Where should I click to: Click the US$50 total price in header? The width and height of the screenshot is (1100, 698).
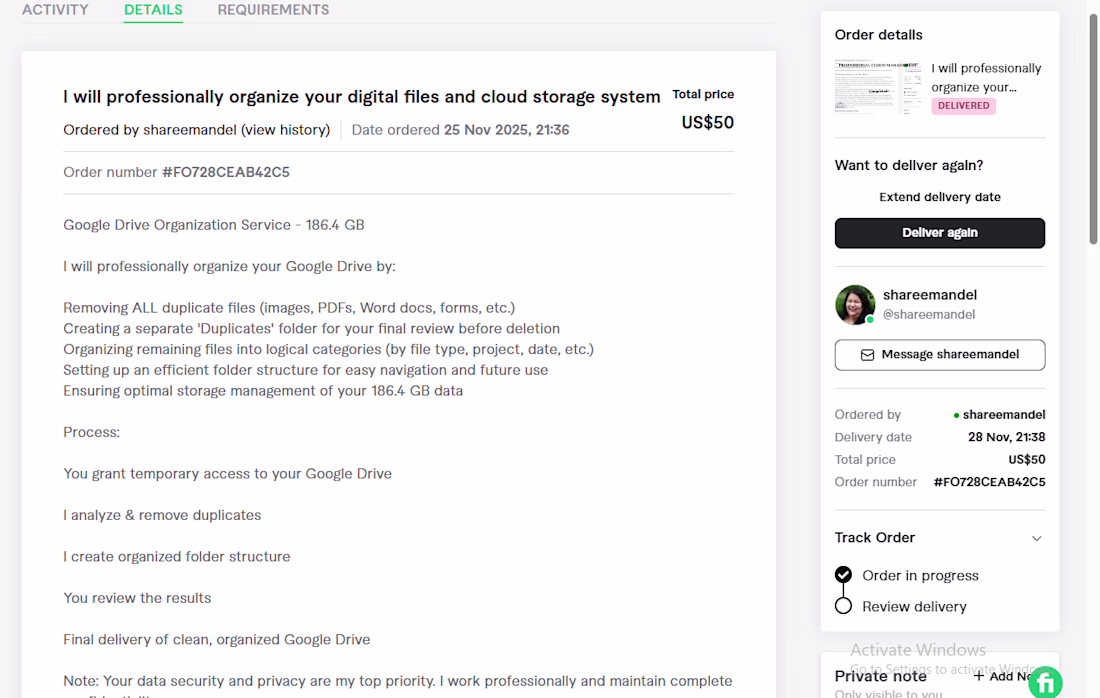(x=707, y=123)
